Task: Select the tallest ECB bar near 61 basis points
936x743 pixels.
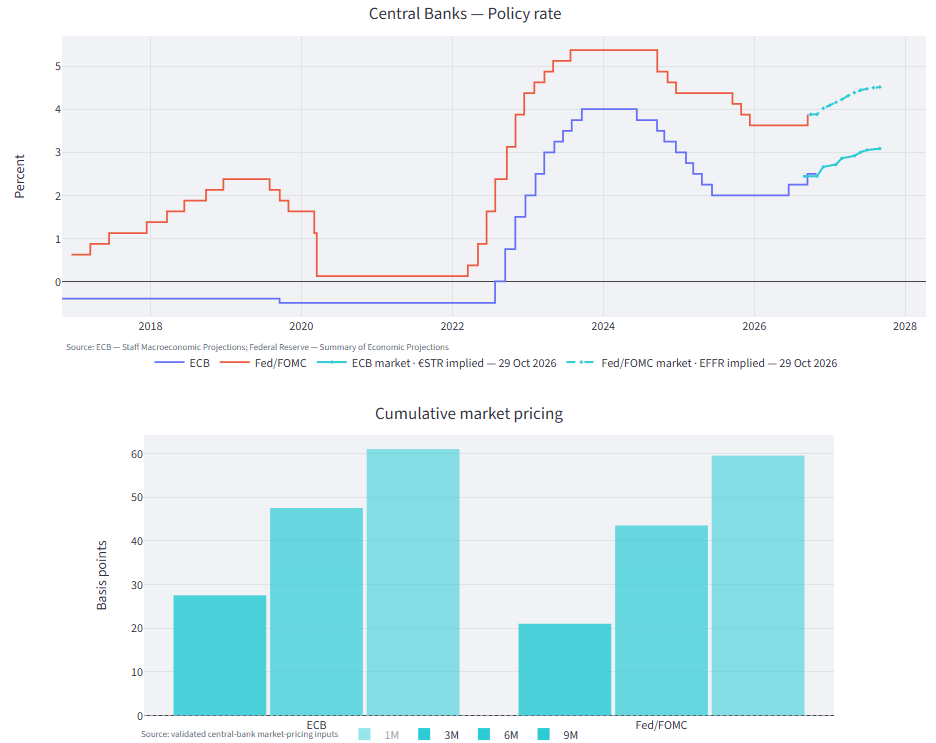Action: (413, 582)
